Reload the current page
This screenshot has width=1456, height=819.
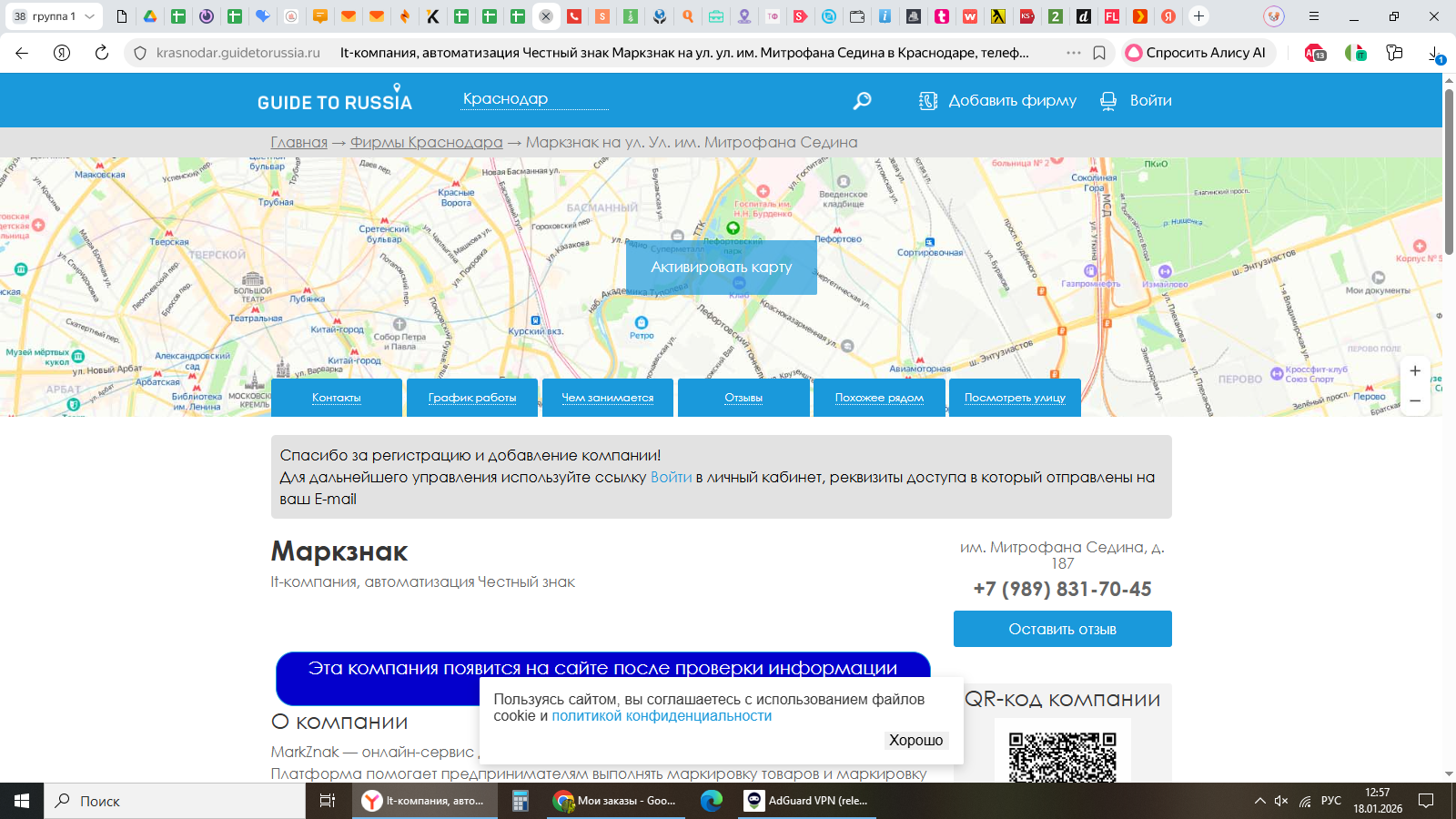(102, 53)
